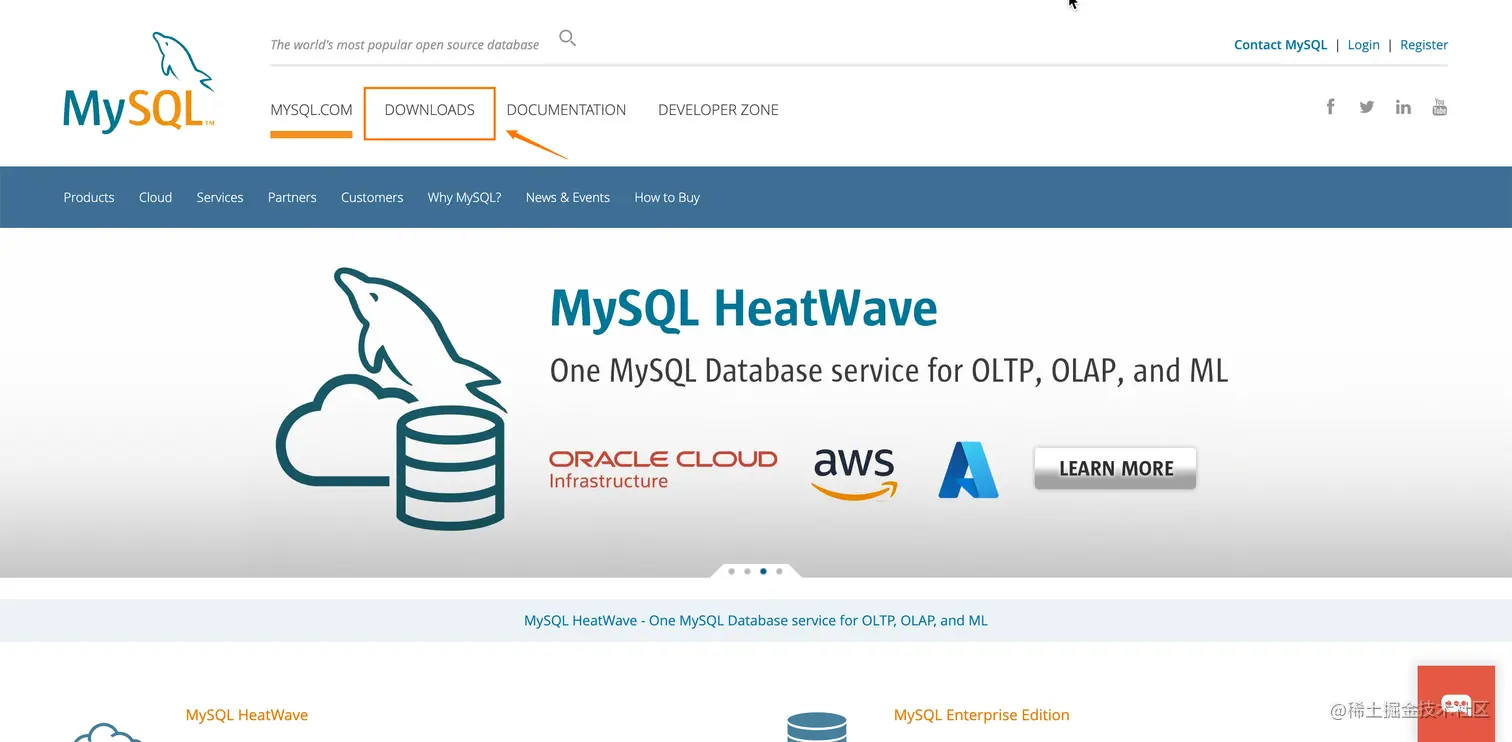
Task: Click the MySQL dolphin logo
Action: click(x=139, y=82)
